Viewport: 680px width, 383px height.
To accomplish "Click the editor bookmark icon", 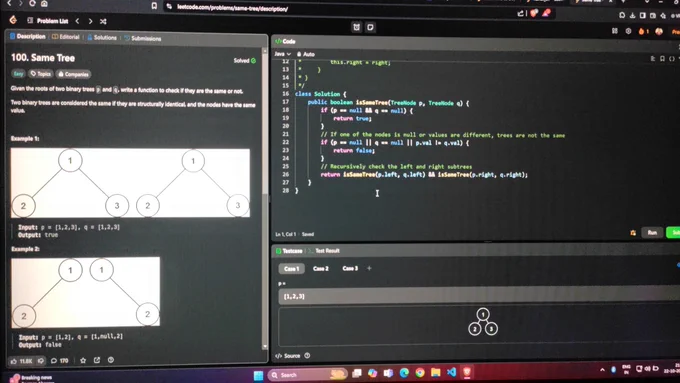I will [x=662, y=59].
